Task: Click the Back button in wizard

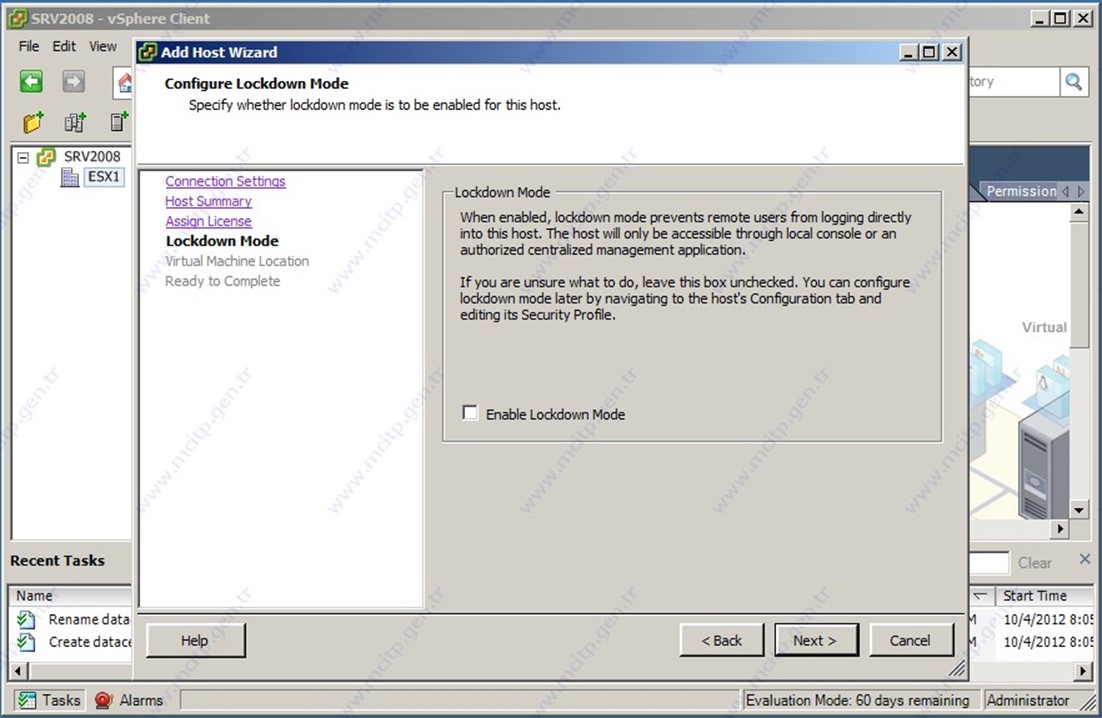Action: [722, 641]
